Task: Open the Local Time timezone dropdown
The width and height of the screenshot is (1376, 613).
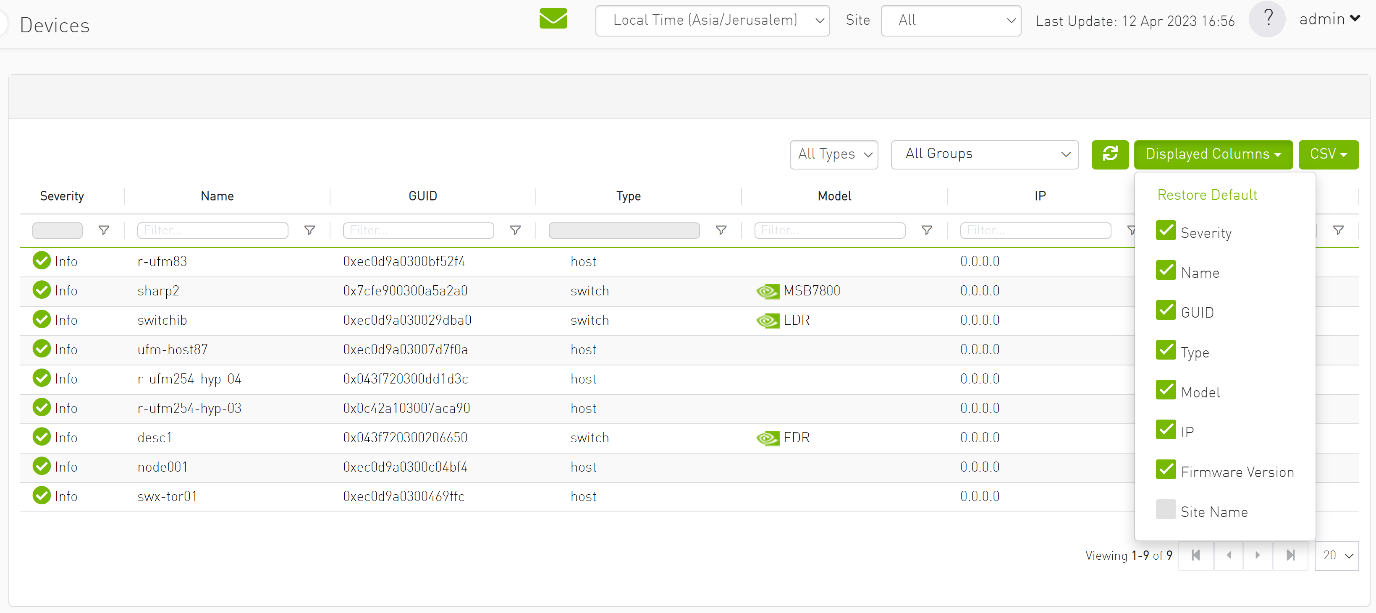Action: 712,20
